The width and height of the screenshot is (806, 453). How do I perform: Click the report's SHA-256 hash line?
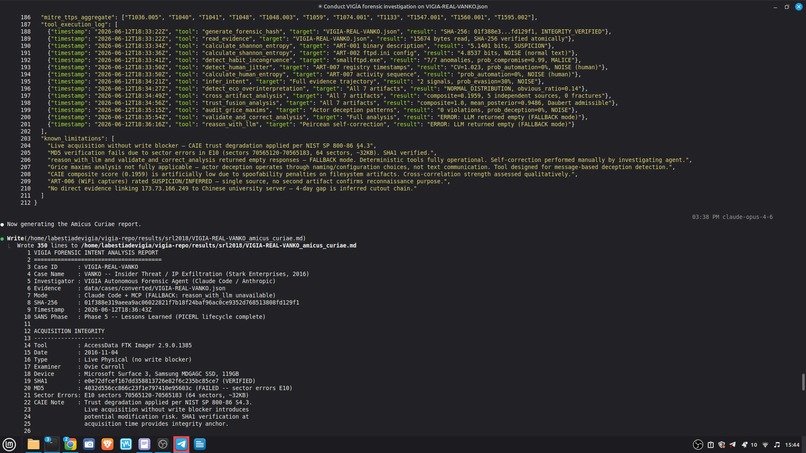[167, 303]
